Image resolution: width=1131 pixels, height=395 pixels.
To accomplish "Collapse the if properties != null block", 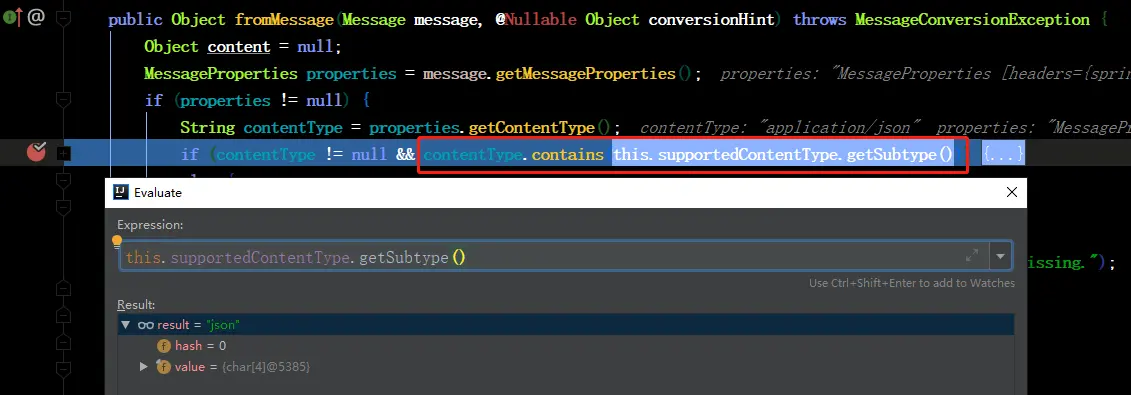I will [63, 99].
